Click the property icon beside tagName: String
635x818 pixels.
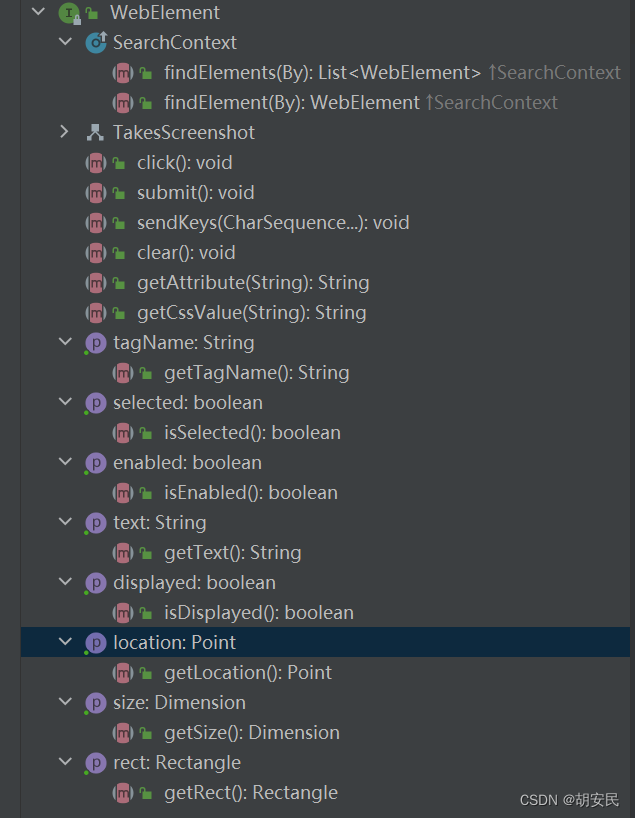click(96, 342)
